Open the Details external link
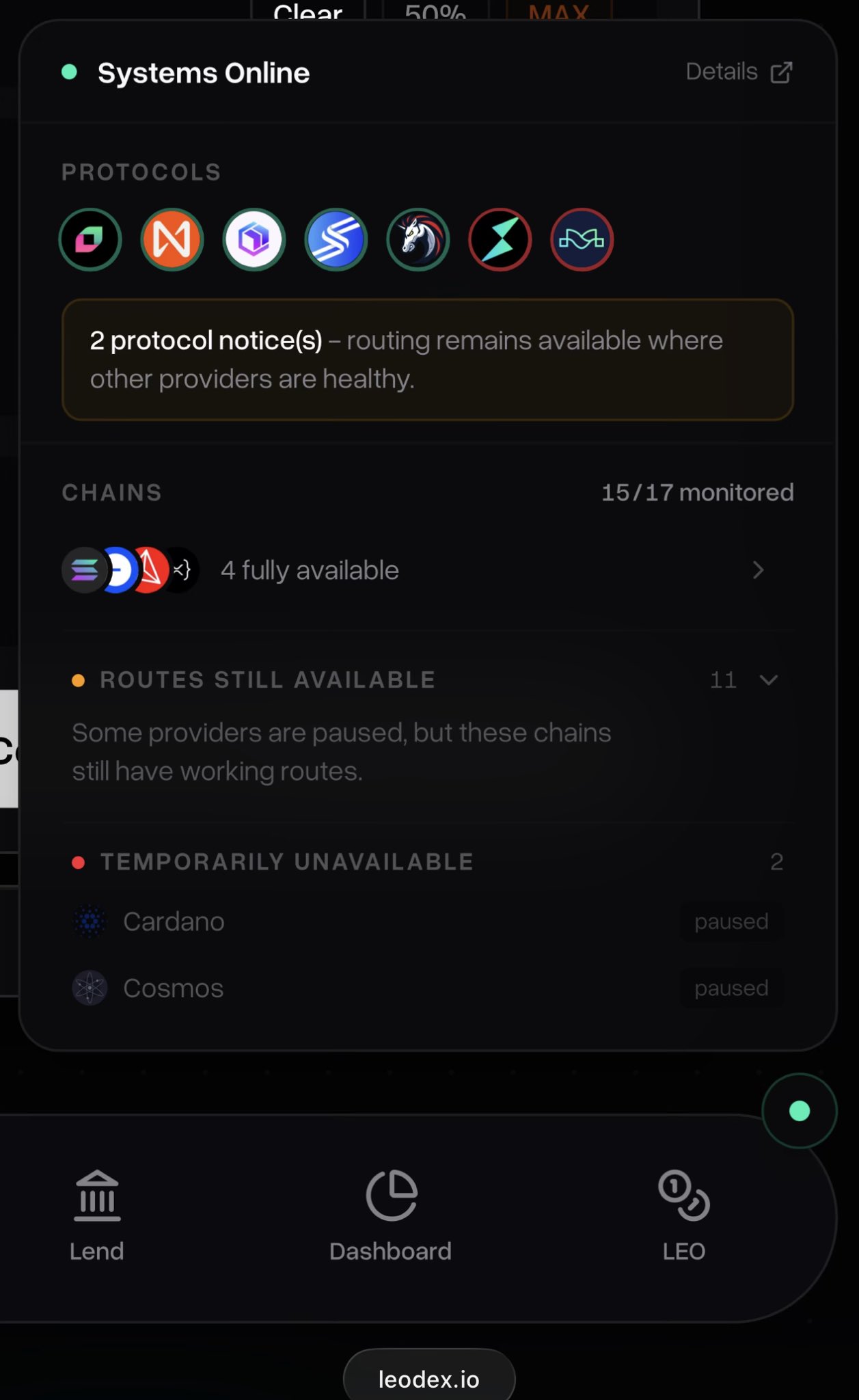The height and width of the screenshot is (1400, 859). tap(739, 72)
